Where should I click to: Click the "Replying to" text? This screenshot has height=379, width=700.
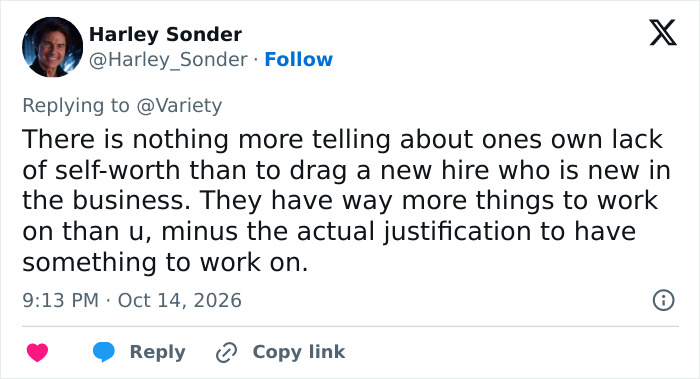[x=76, y=106]
